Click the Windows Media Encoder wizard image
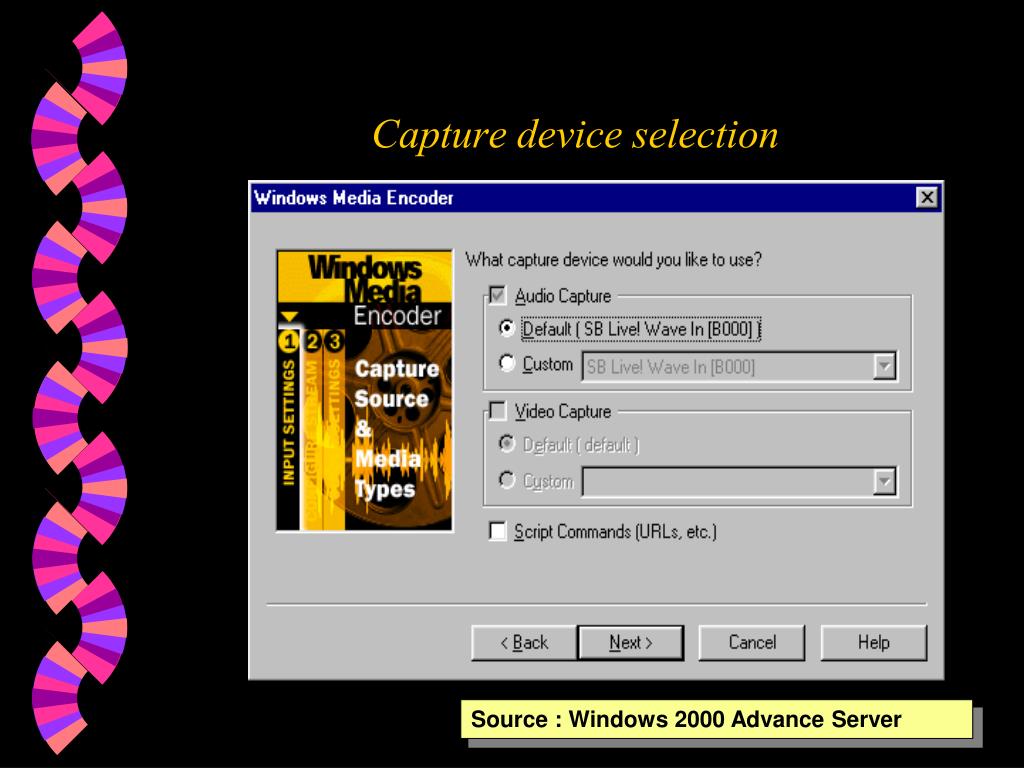Screen dimensions: 1024x768 [x=364, y=391]
